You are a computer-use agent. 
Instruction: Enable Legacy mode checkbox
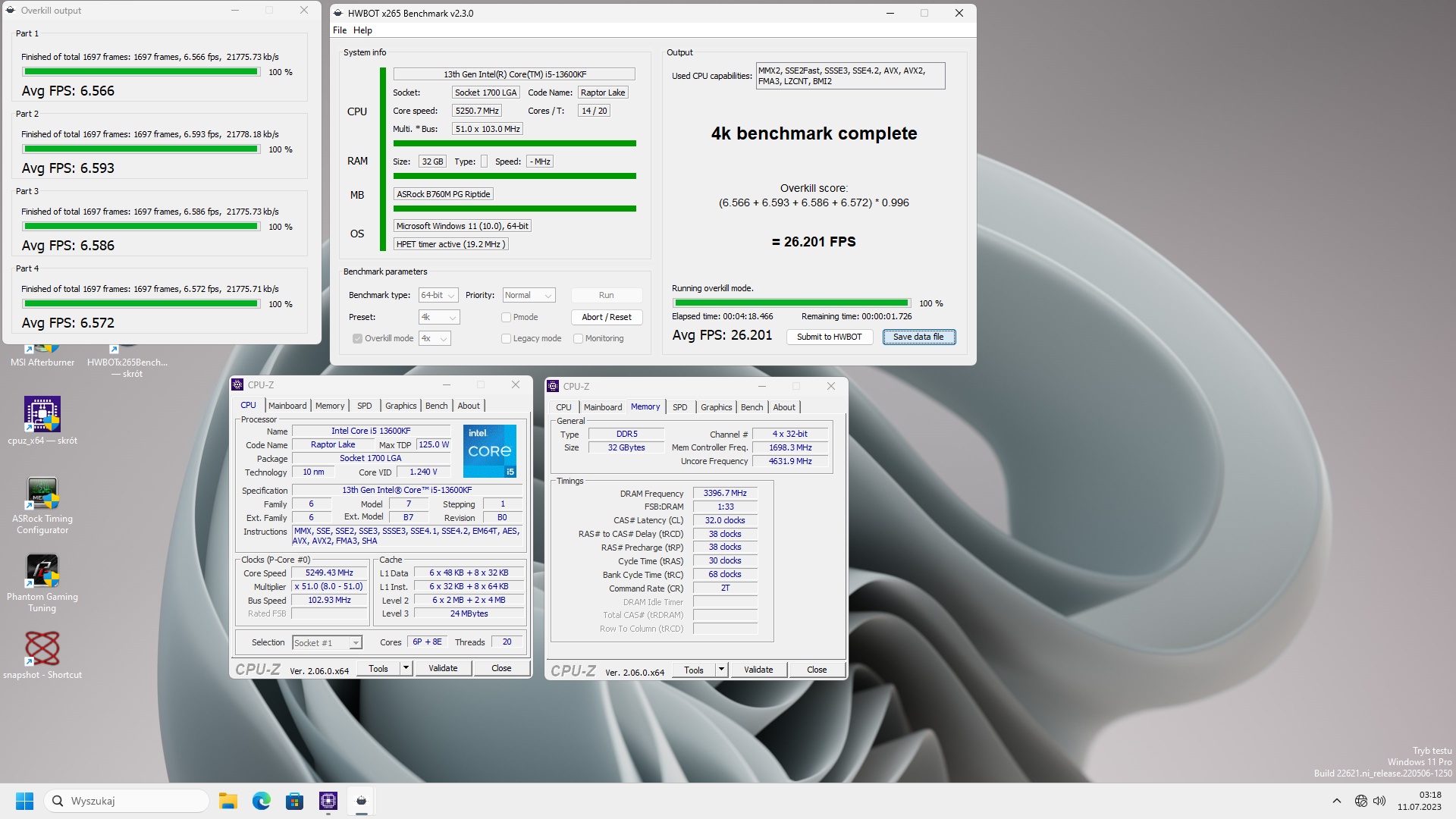tap(506, 339)
